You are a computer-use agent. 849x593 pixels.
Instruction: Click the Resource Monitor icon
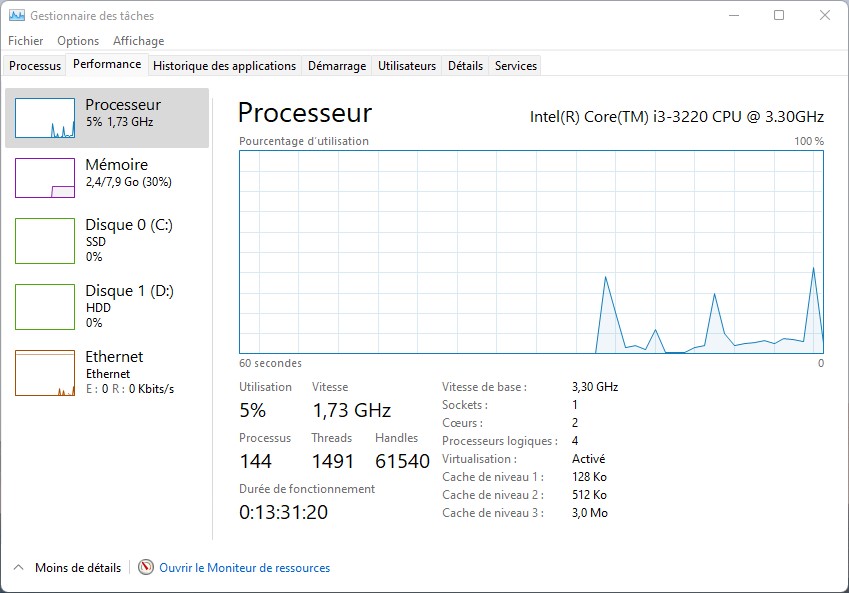pyautogui.click(x=146, y=568)
